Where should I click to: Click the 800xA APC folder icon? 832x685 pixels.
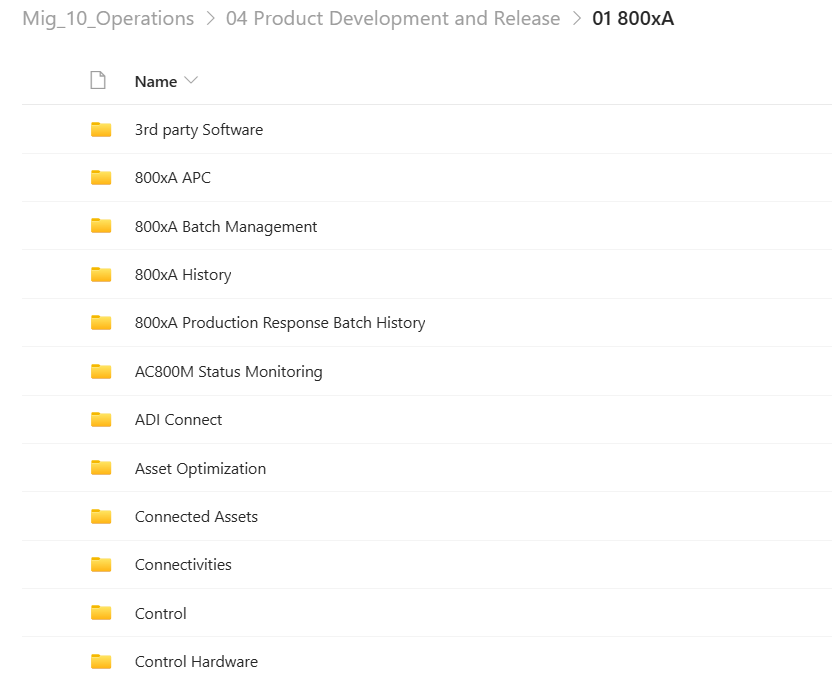click(101, 178)
